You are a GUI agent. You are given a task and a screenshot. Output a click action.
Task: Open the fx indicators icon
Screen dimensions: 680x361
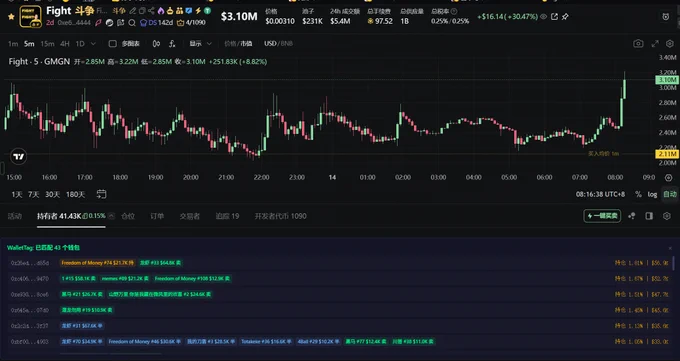[x=172, y=44]
